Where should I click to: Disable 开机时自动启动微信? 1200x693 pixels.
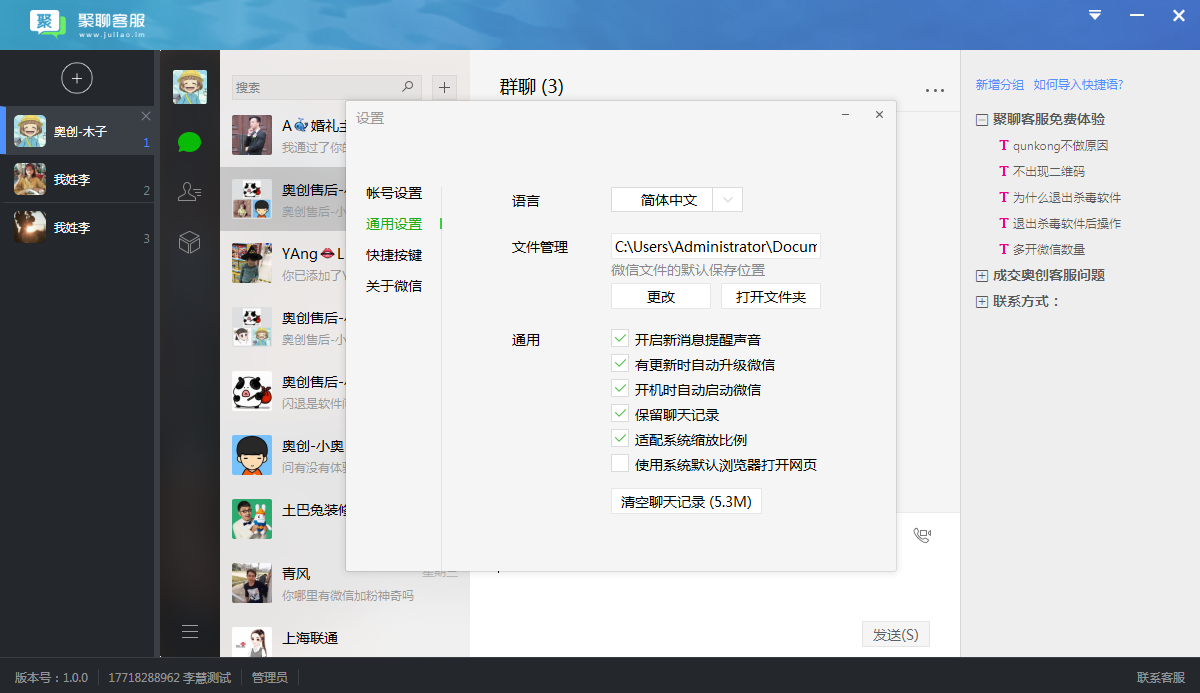(620, 389)
